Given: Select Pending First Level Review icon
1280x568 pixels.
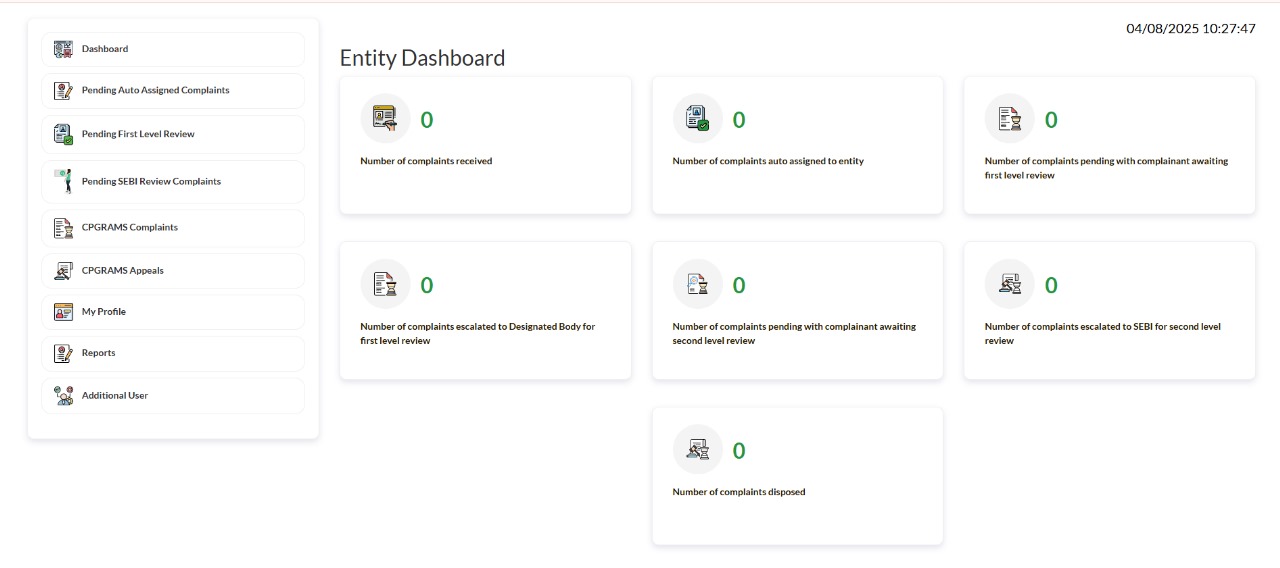Looking at the screenshot, I should 64,134.
